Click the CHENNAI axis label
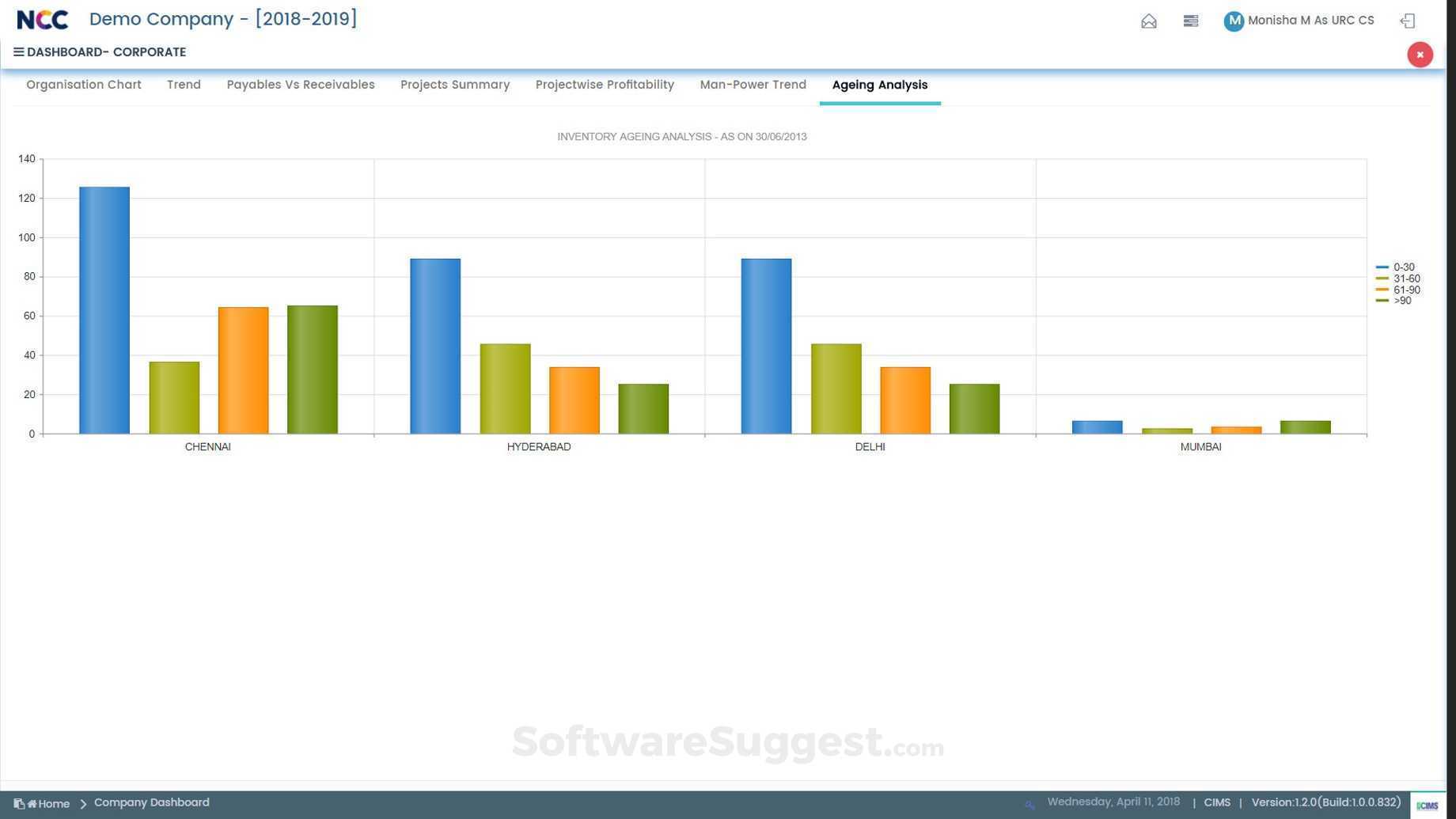Image resolution: width=1456 pixels, height=819 pixels. pos(208,447)
